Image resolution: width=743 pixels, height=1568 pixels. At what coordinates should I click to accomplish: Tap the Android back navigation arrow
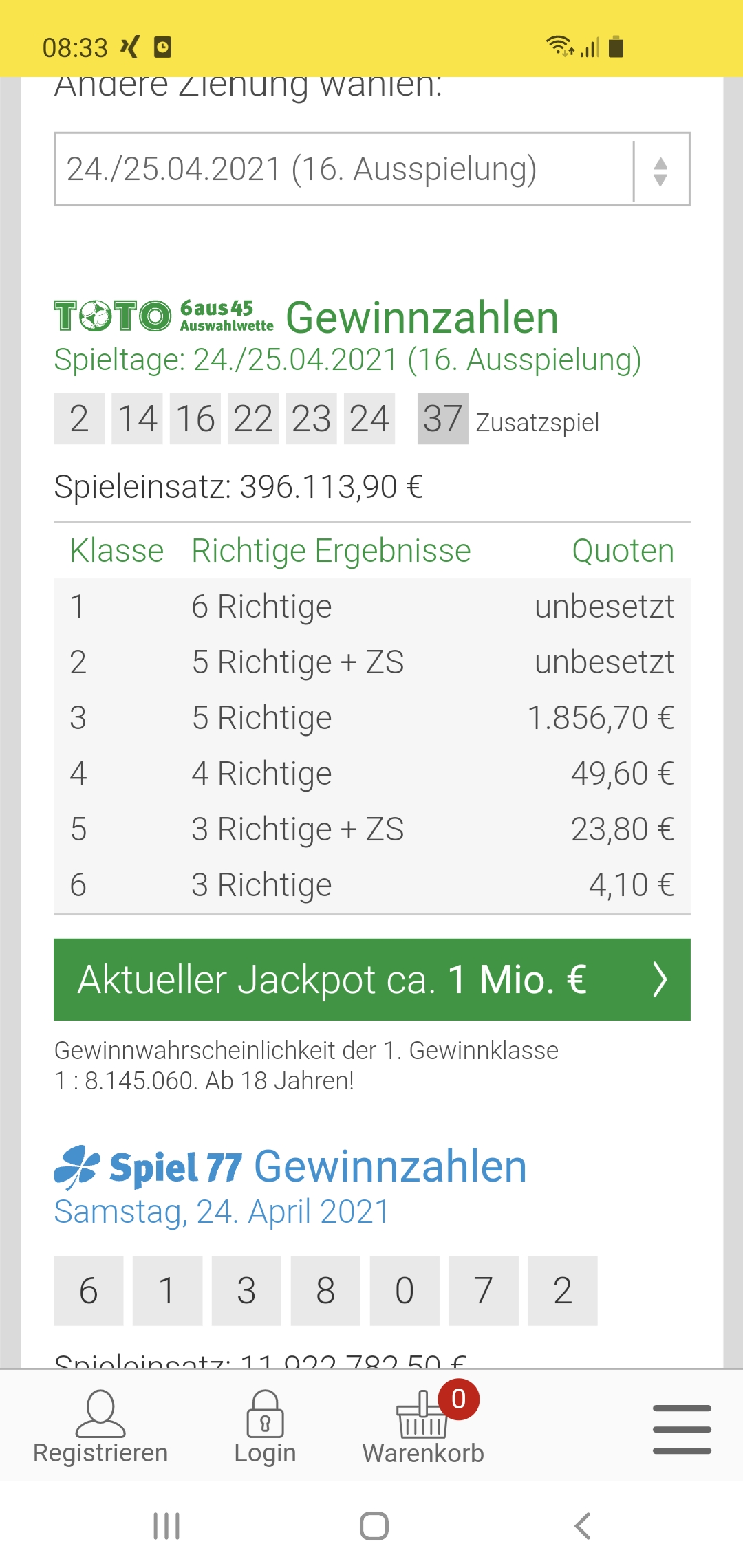582,1526
